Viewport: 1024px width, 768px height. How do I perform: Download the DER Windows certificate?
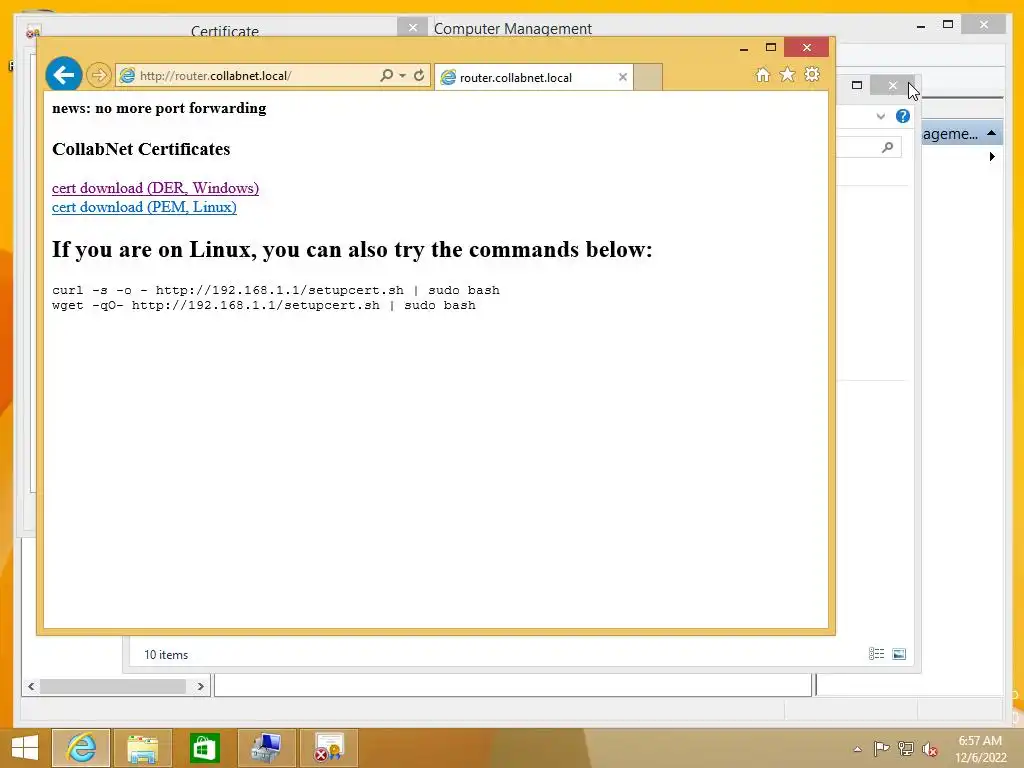(x=155, y=188)
